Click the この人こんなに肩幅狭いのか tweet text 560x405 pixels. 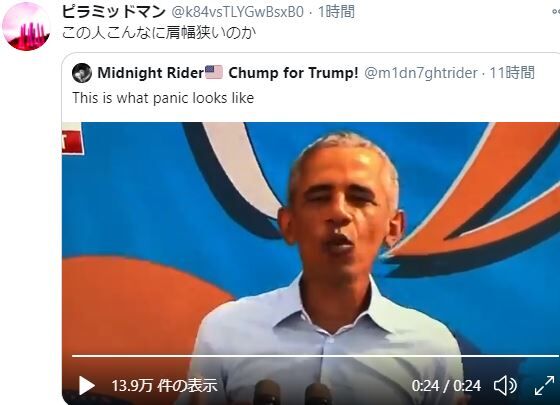click(x=159, y=33)
